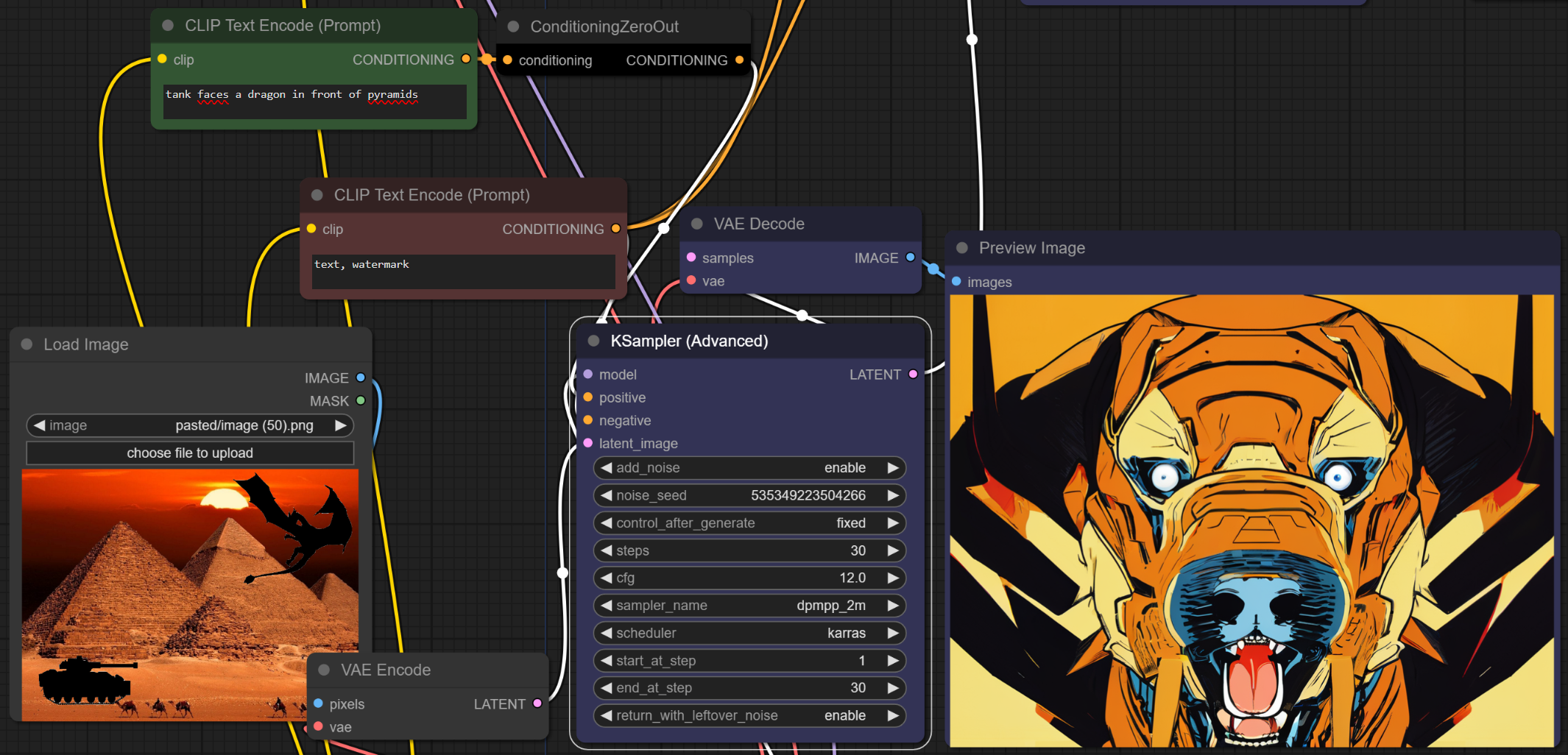Switch control_after_generate from fixed
Viewport: 1568px width, 755px height.
tap(749, 523)
